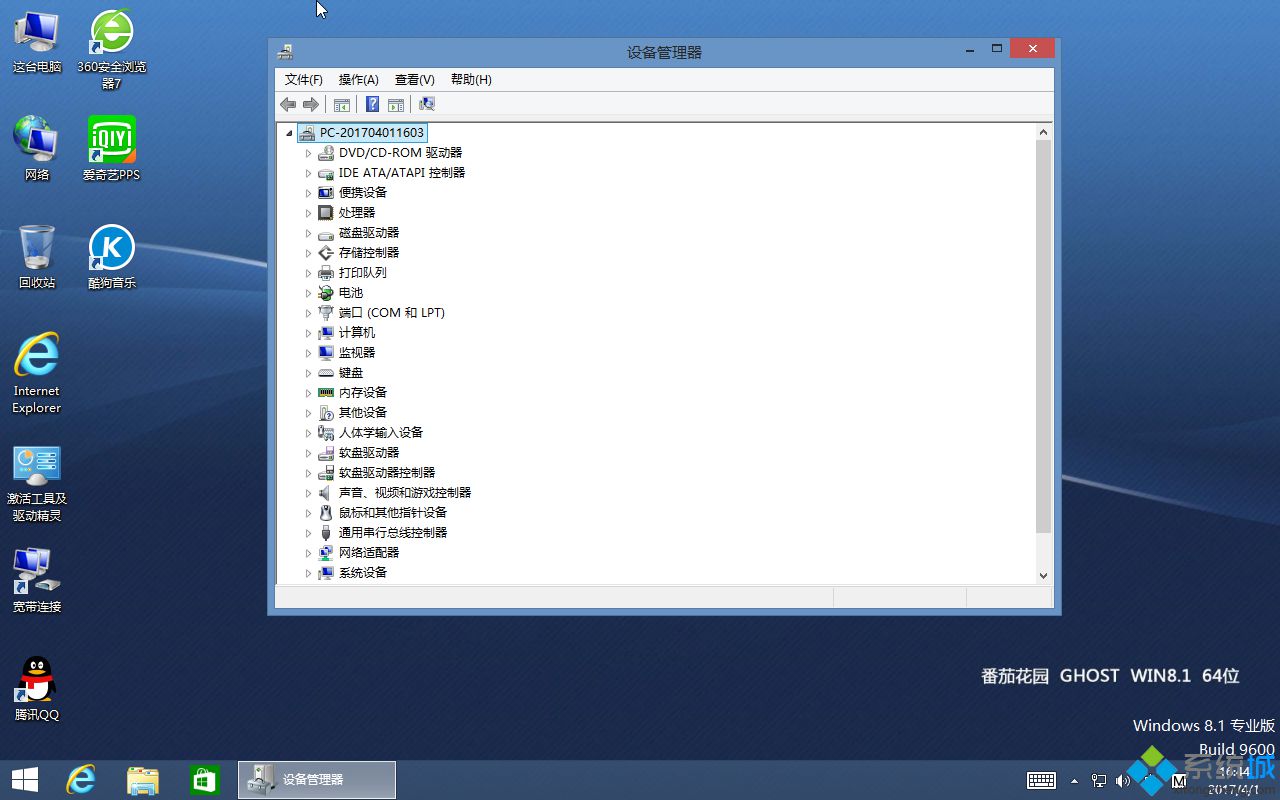Select the 激活工具及驱动精灵 desktop icon
The image size is (1280, 800).
pos(37,484)
